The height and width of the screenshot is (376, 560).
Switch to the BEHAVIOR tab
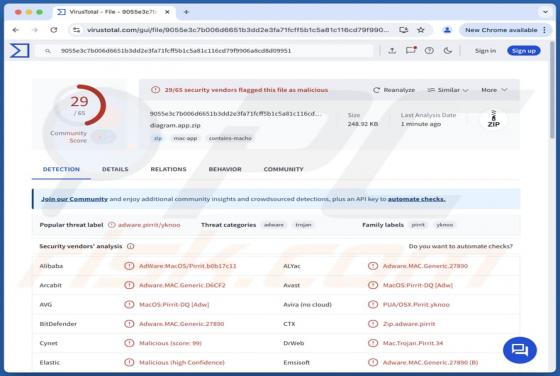225,169
